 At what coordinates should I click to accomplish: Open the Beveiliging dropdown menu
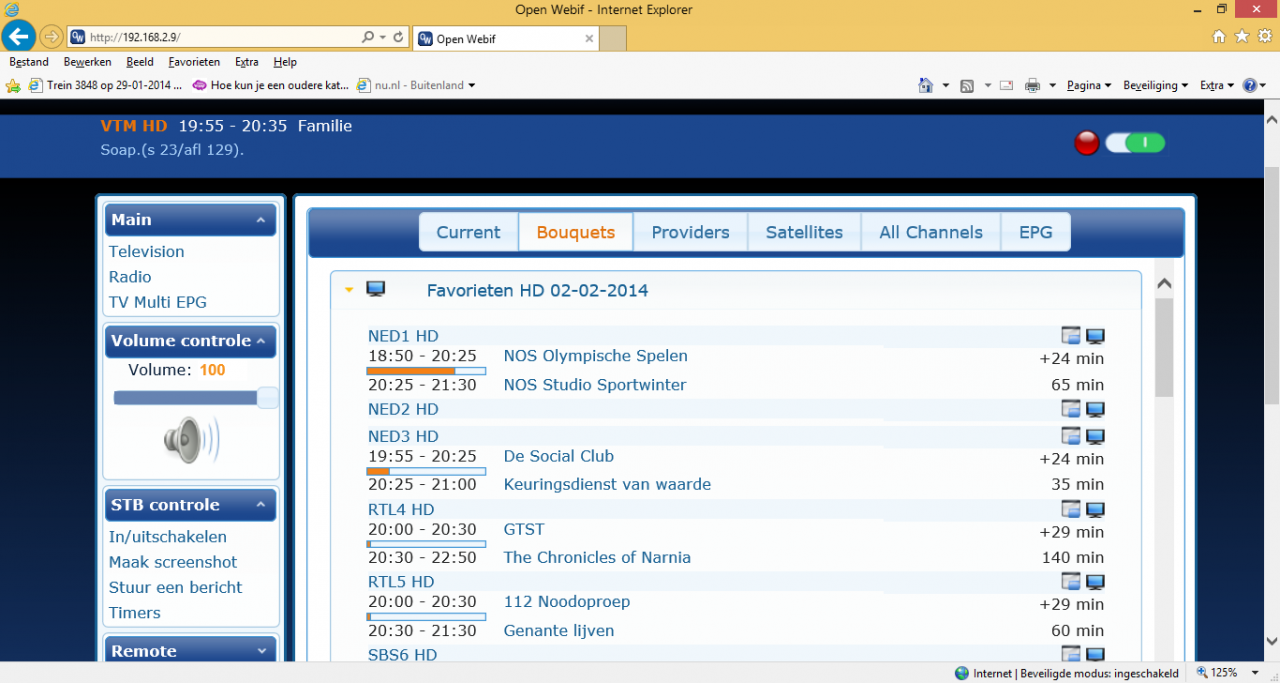click(1155, 85)
